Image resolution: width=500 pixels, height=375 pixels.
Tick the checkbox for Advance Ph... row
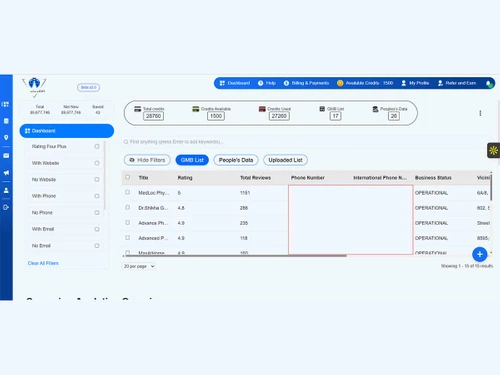point(127,222)
